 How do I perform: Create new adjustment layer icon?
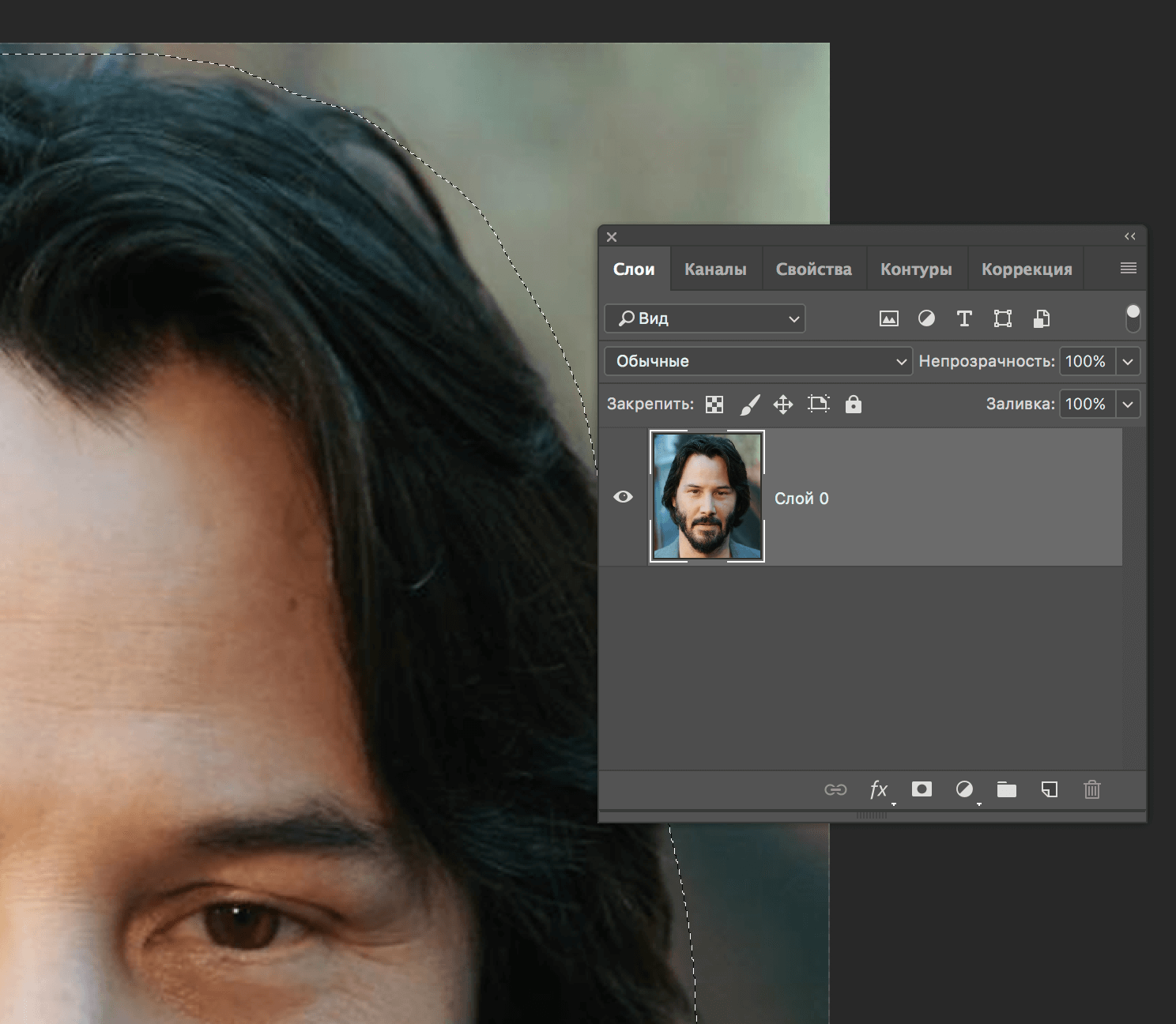point(964,789)
